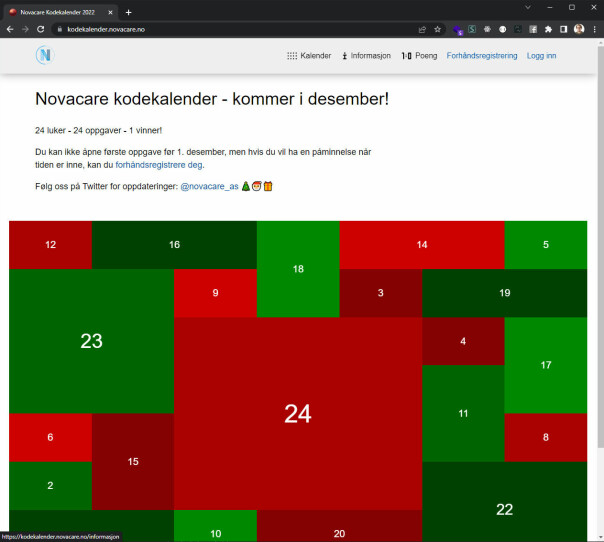This screenshot has height=542, width=604.
Task: Open calendar door 12
Action: (50, 245)
